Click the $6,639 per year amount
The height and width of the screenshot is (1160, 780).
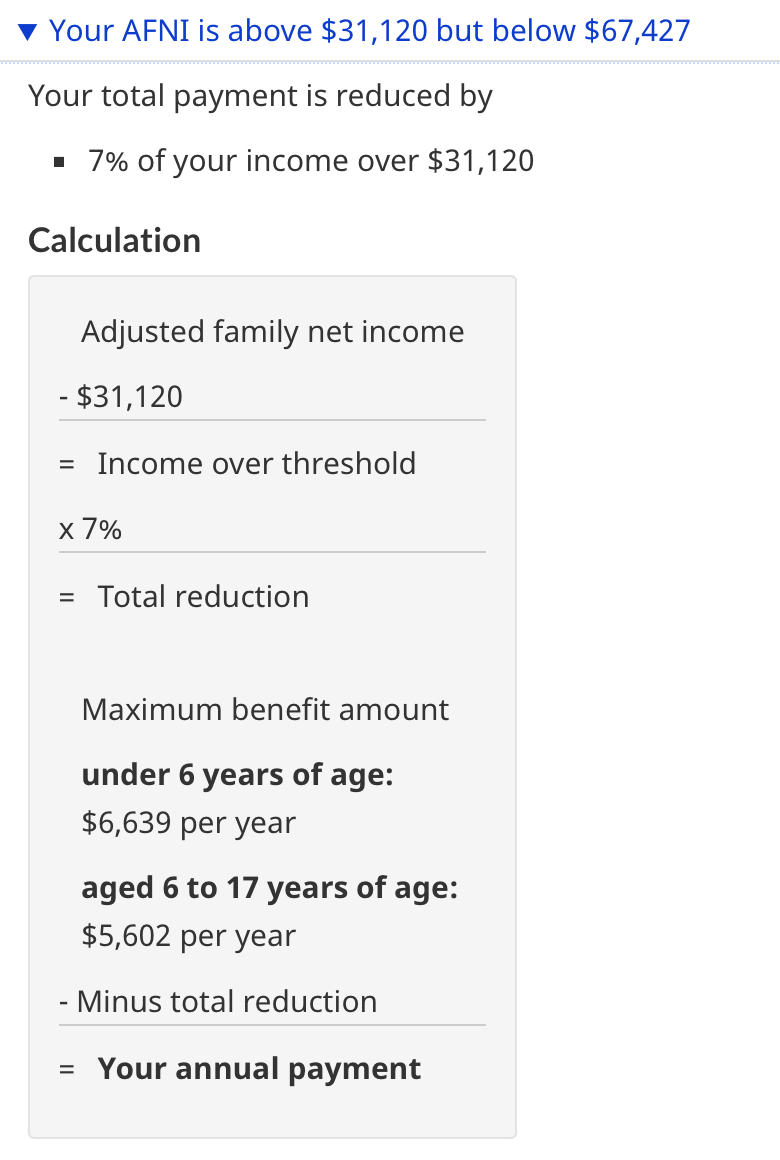pyautogui.click(x=189, y=823)
